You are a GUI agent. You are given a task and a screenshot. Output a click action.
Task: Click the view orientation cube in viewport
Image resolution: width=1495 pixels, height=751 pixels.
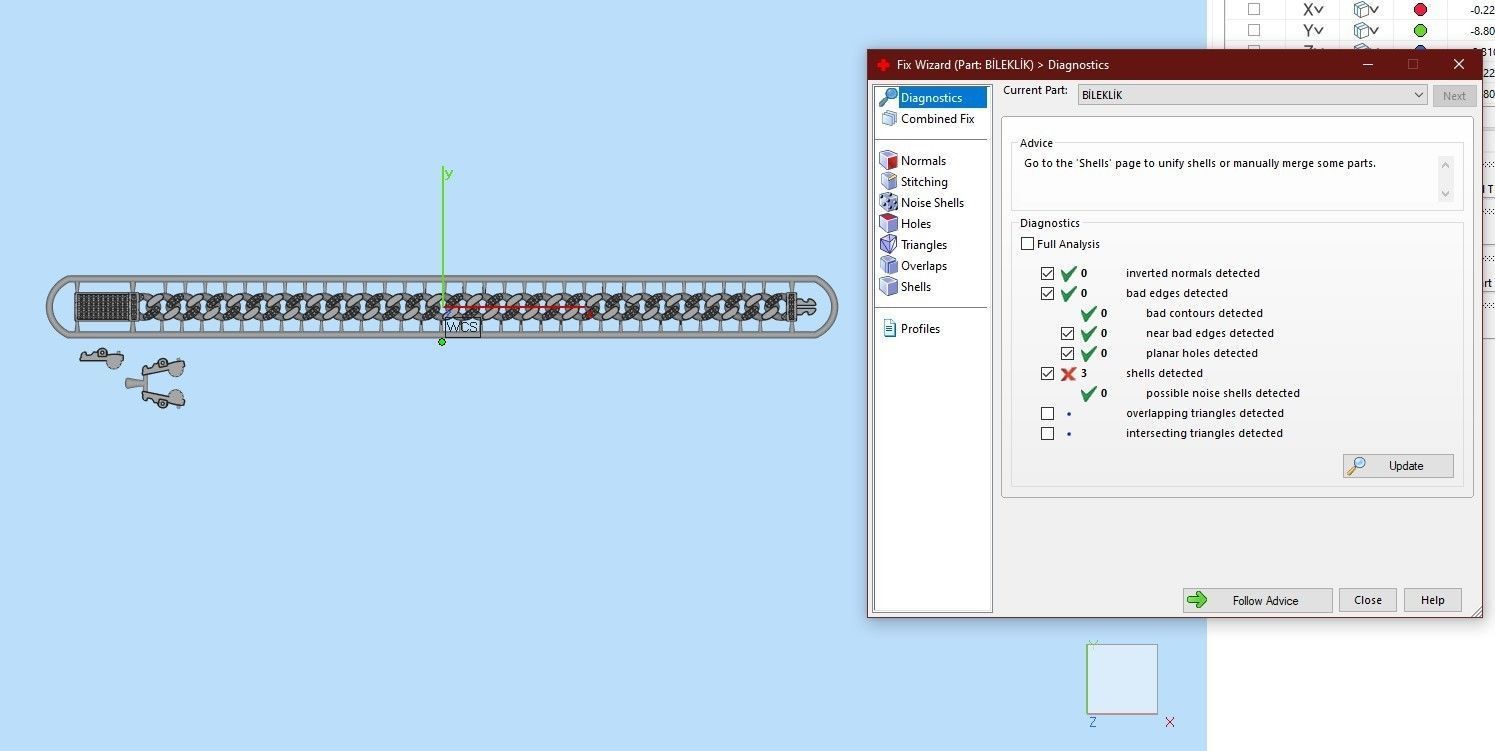coord(1122,678)
